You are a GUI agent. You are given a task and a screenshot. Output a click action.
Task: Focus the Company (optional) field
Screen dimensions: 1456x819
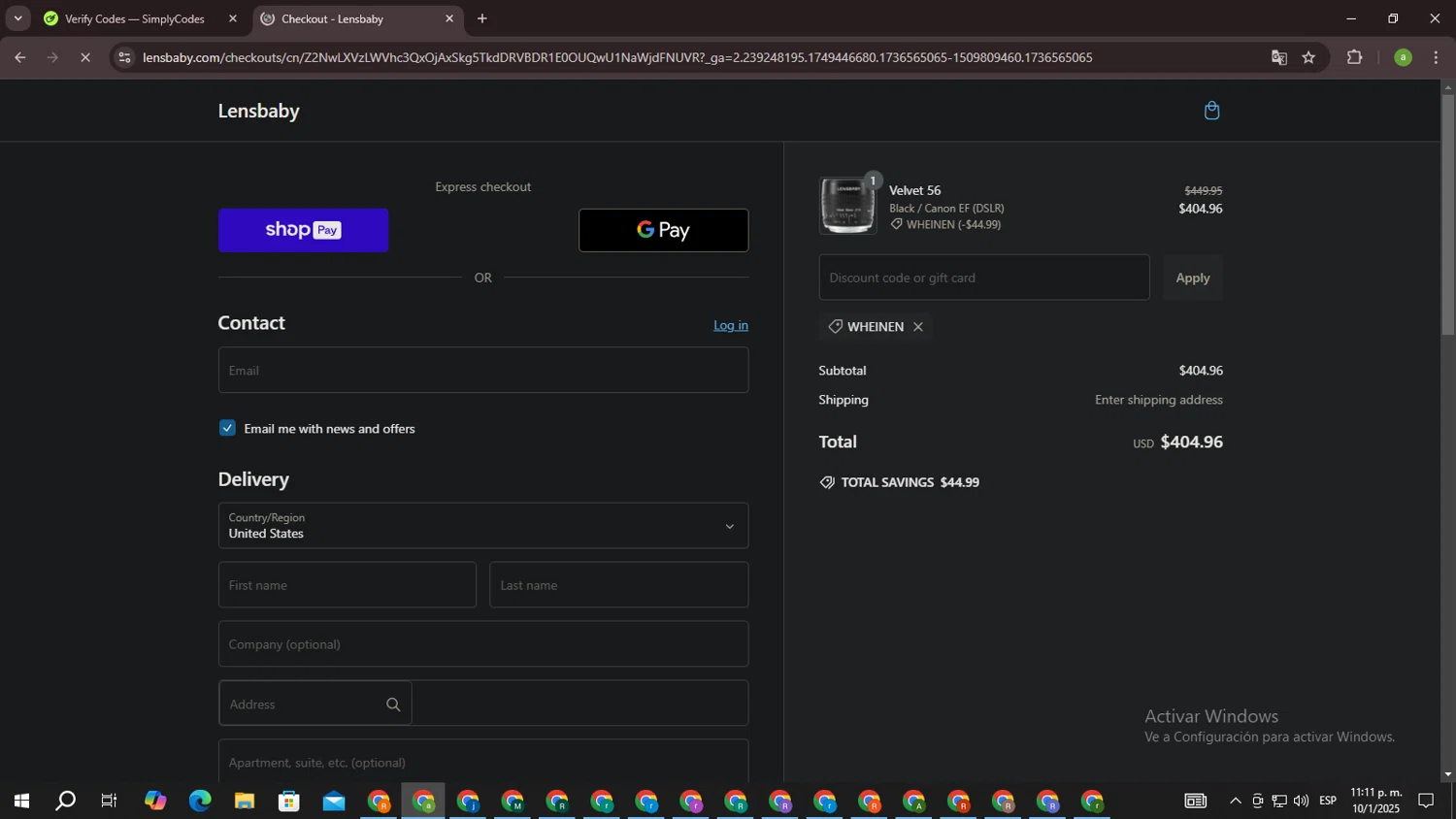point(483,644)
